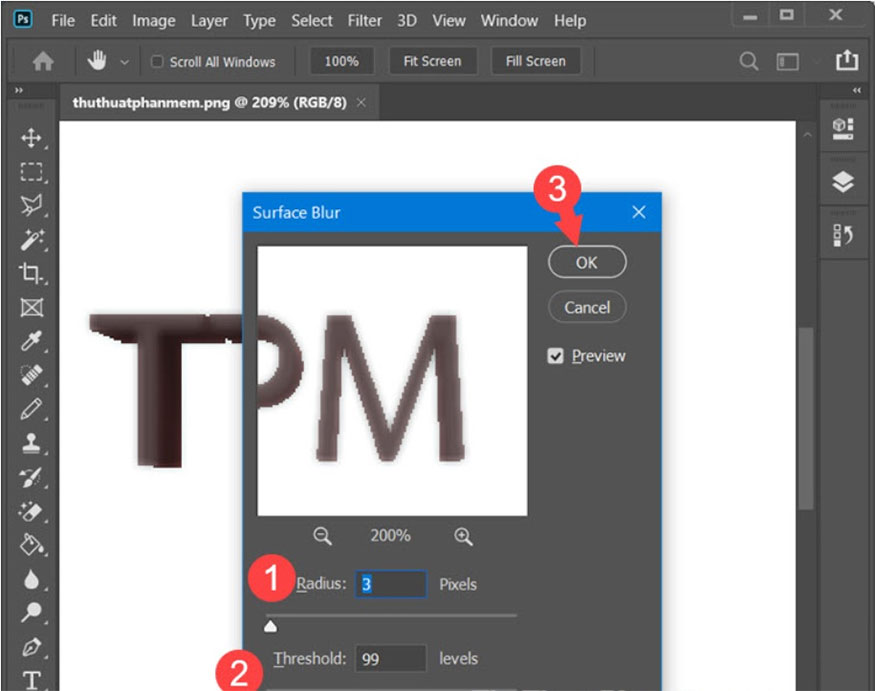Collapse the right panel dock
The height and width of the screenshot is (691, 875).
coord(856,90)
